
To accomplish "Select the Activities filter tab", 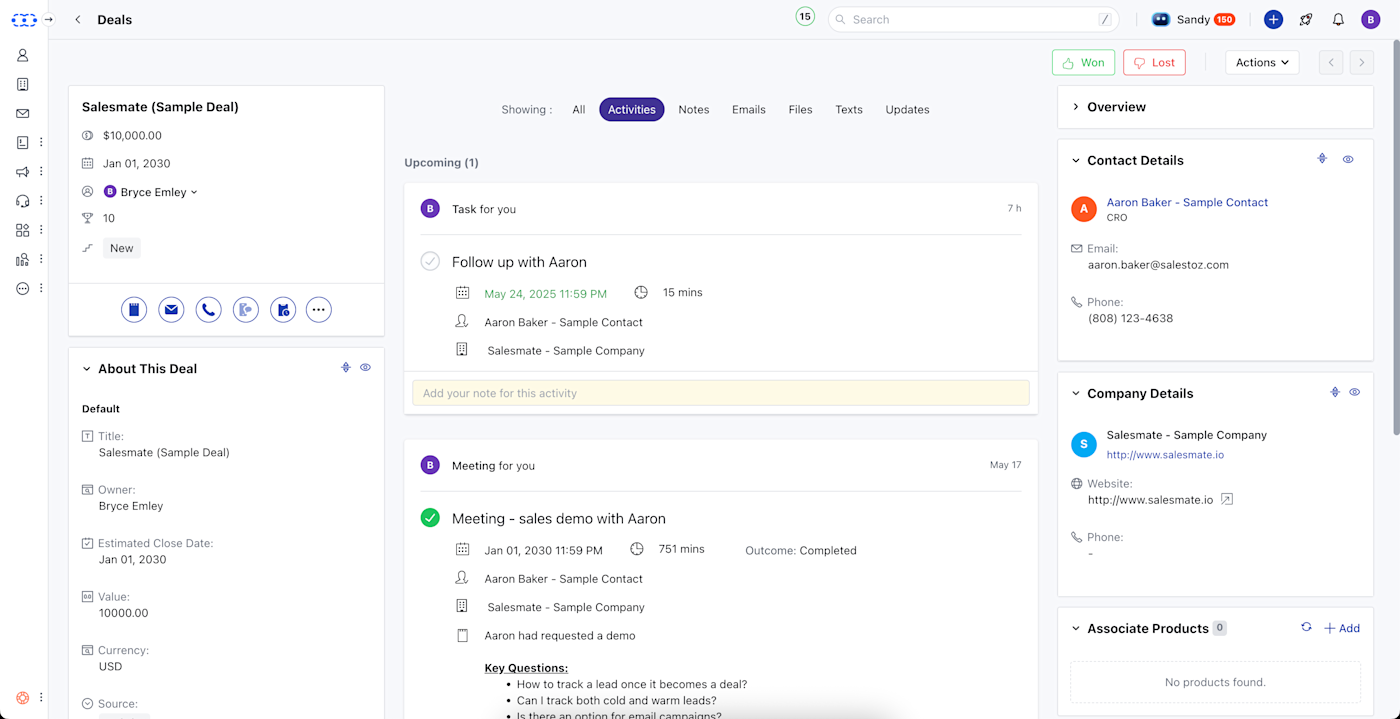I will [x=632, y=110].
